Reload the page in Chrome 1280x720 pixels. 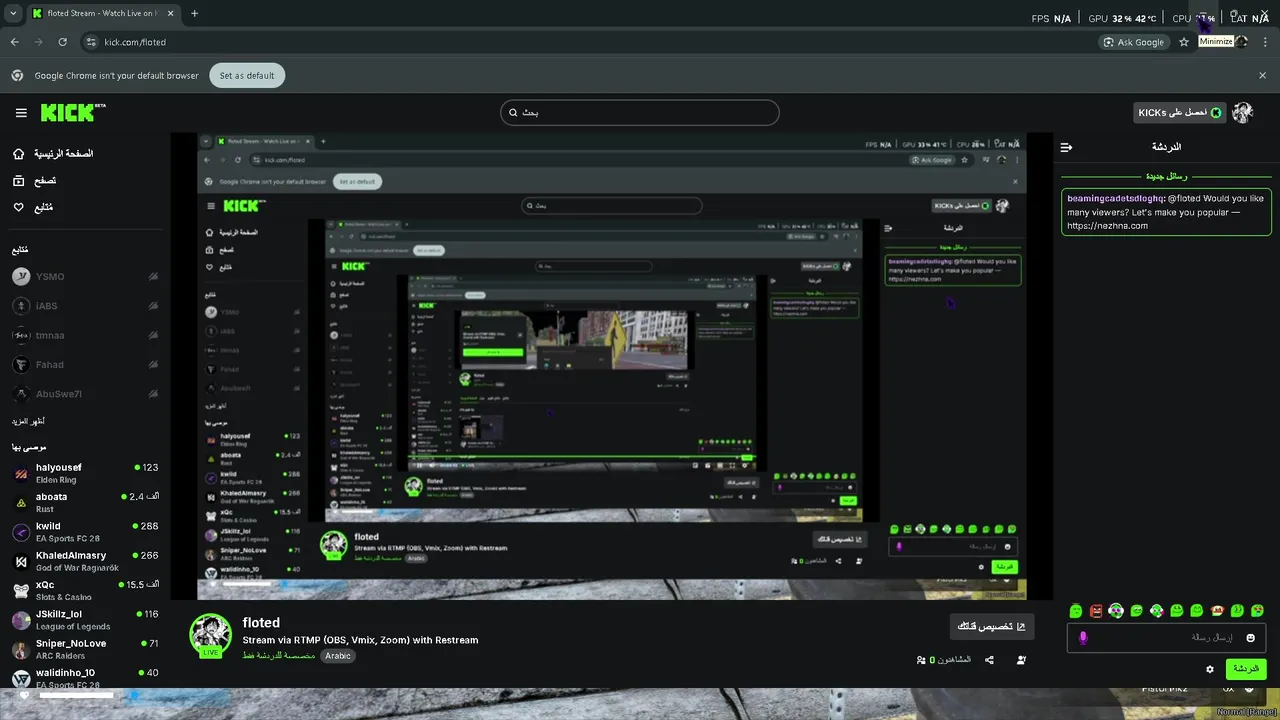pos(63,42)
